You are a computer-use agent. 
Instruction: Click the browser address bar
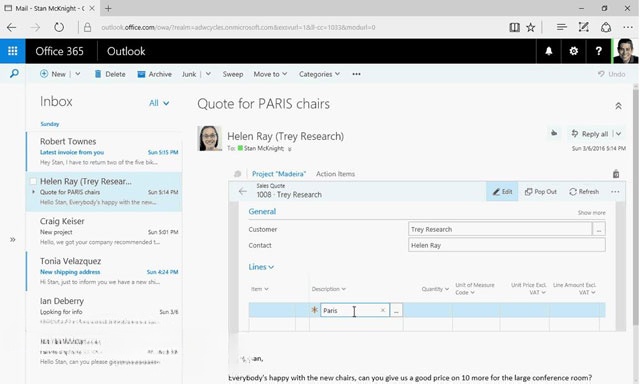point(238,27)
